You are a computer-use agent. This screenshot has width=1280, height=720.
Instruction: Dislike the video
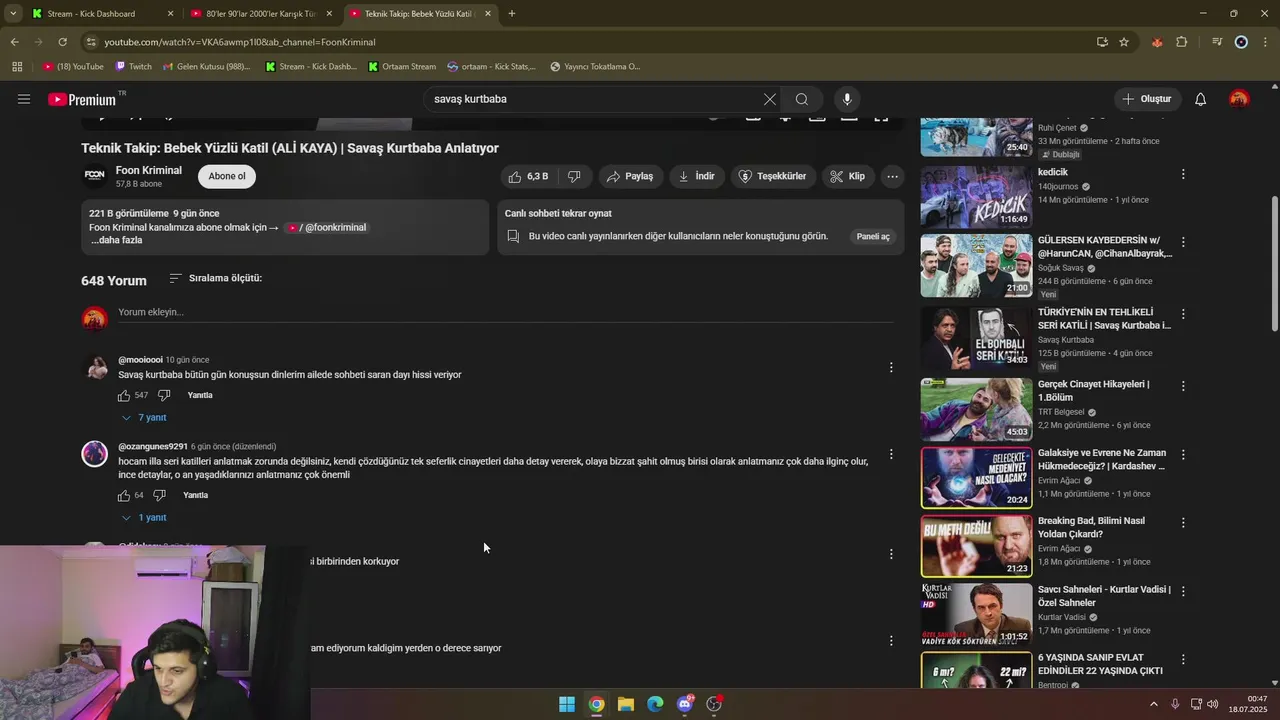(575, 176)
